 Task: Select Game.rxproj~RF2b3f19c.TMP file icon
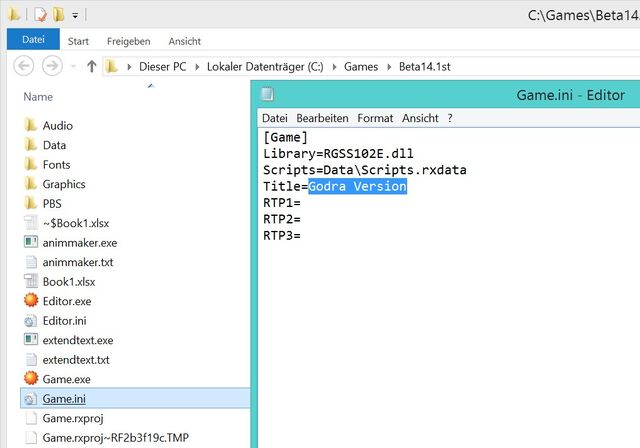click(x=31, y=437)
